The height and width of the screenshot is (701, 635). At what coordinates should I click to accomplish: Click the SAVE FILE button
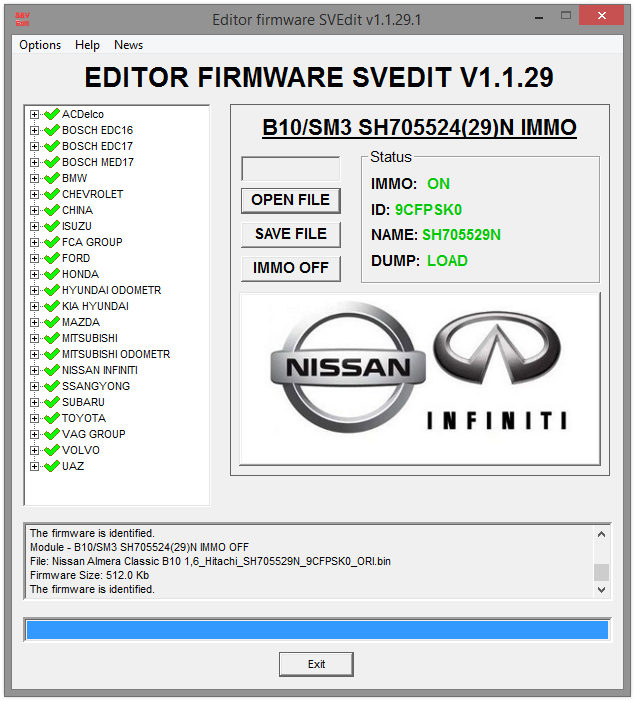[291, 234]
